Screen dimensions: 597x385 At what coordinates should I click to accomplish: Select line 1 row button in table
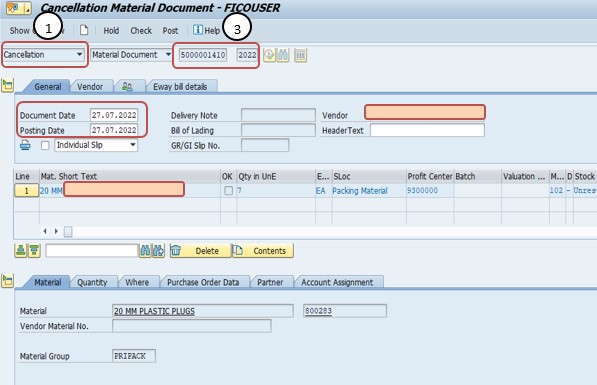26,190
